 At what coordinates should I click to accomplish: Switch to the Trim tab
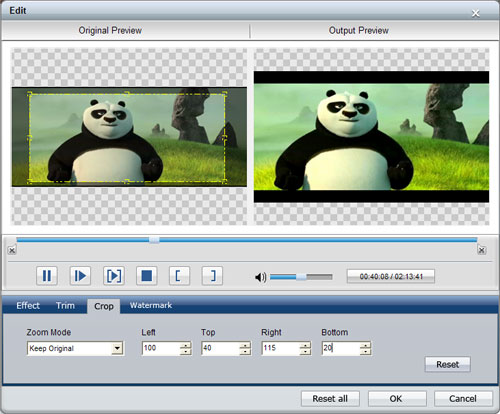point(65,305)
